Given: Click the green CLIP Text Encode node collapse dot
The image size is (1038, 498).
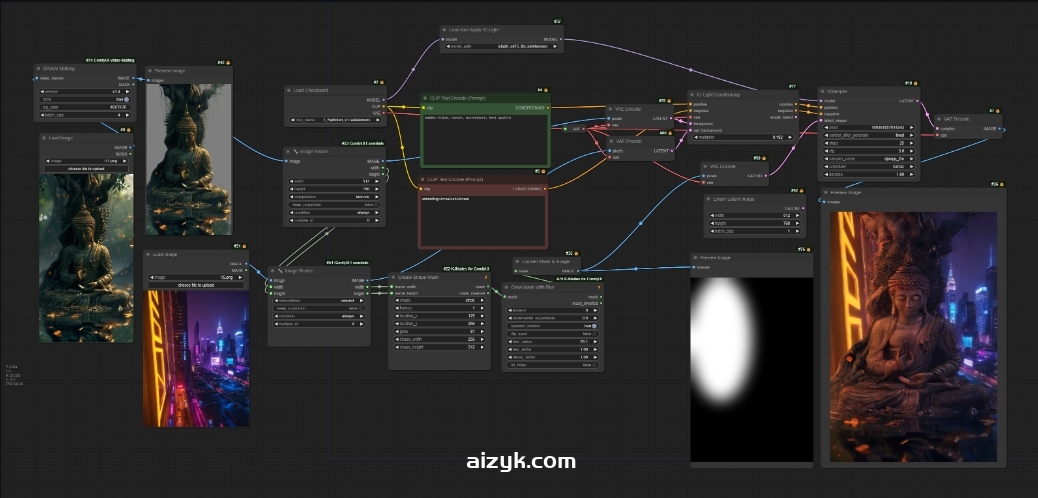Looking at the screenshot, I should point(427,98).
